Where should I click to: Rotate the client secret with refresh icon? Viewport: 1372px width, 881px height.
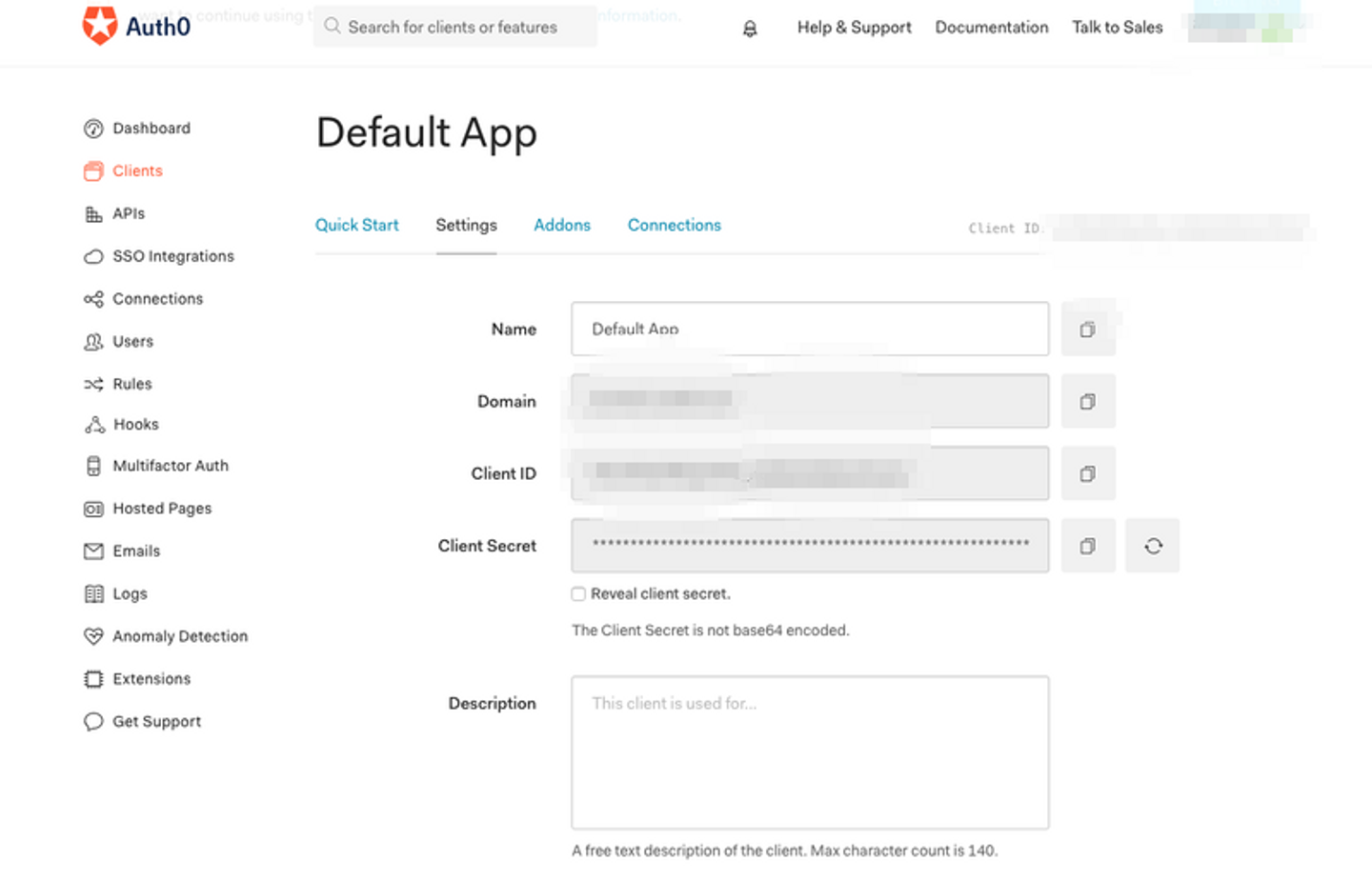pos(1153,546)
